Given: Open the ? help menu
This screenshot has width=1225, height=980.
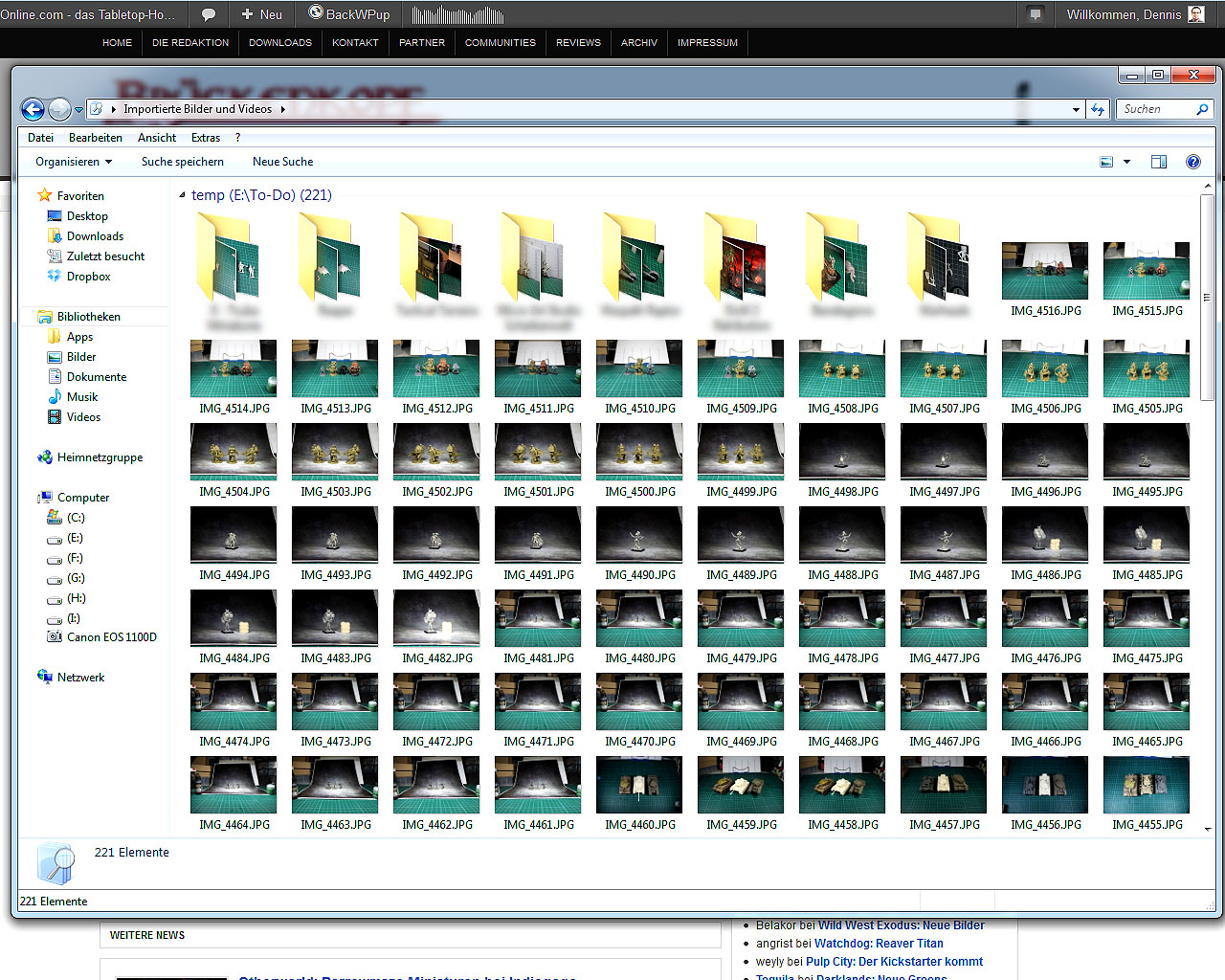Looking at the screenshot, I should [x=237, y=138].
